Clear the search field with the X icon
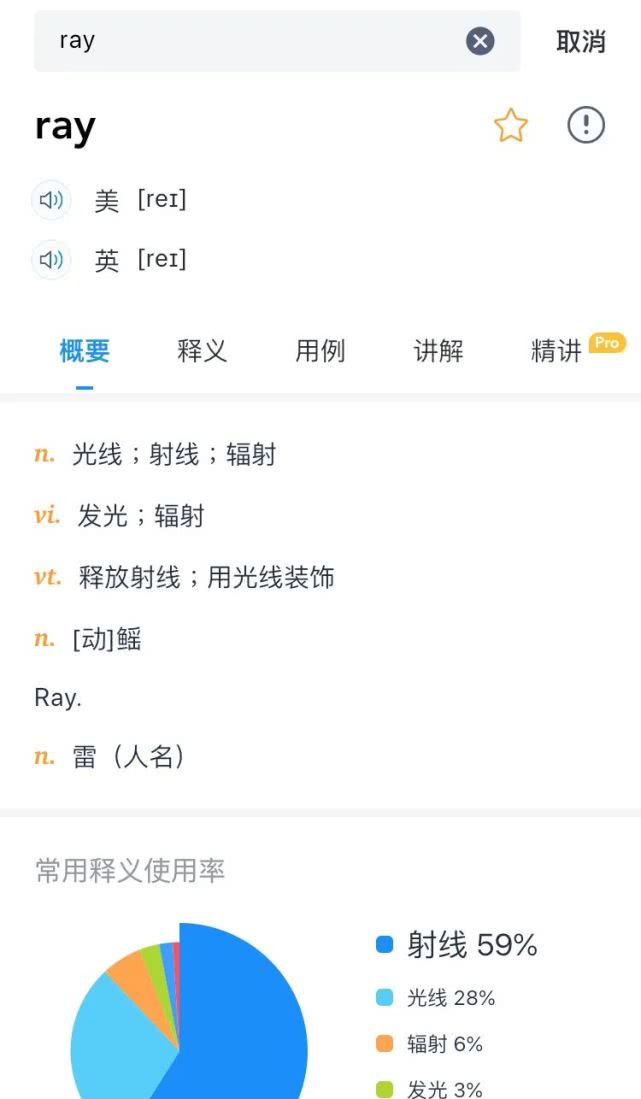Screen dimensions: 641x1099 coord(480,41)
